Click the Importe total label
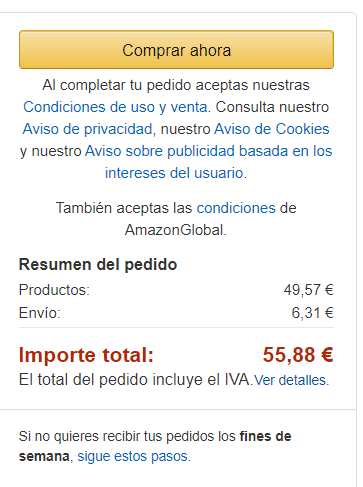 86,355
